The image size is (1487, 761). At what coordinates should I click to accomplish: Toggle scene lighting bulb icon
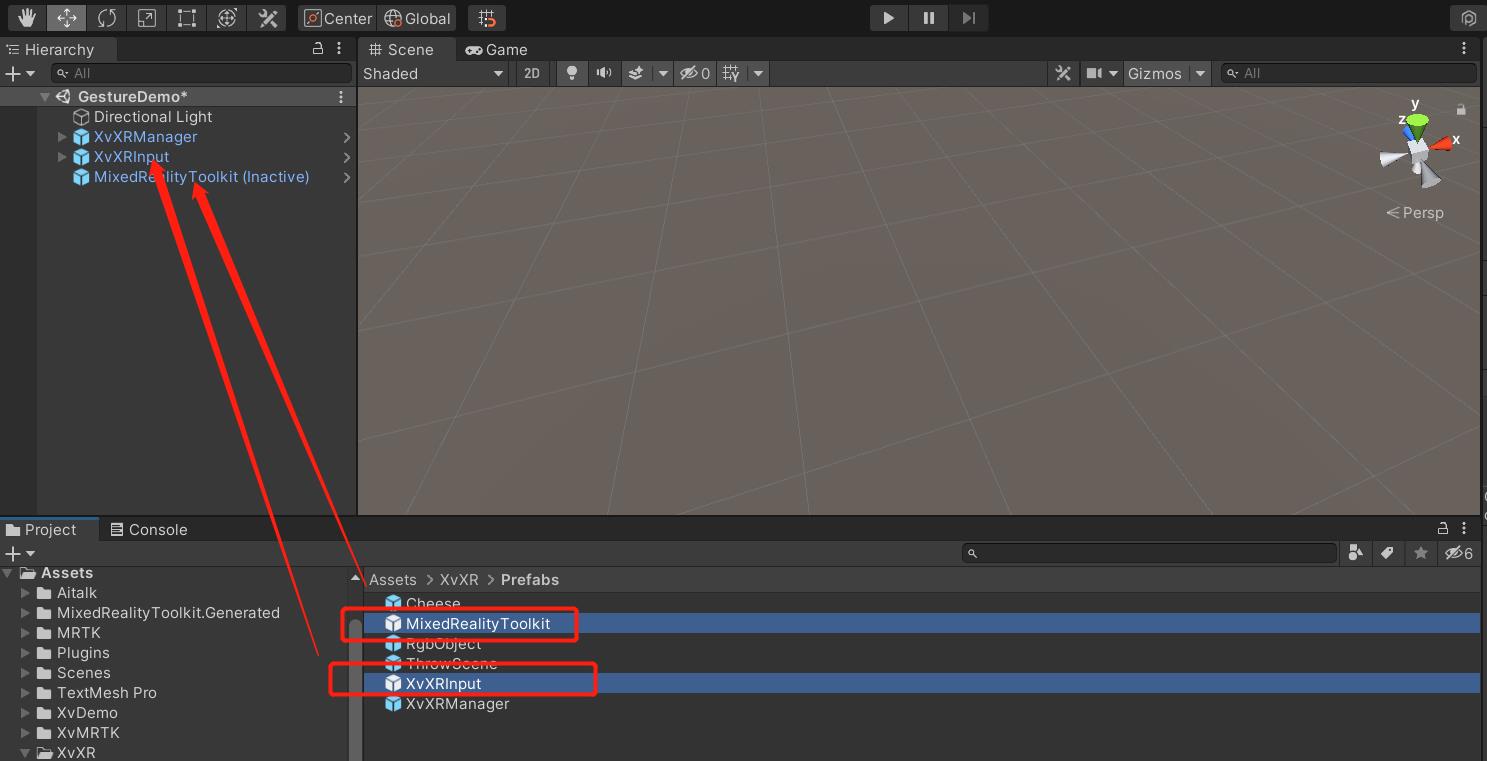tap(572, 73)
